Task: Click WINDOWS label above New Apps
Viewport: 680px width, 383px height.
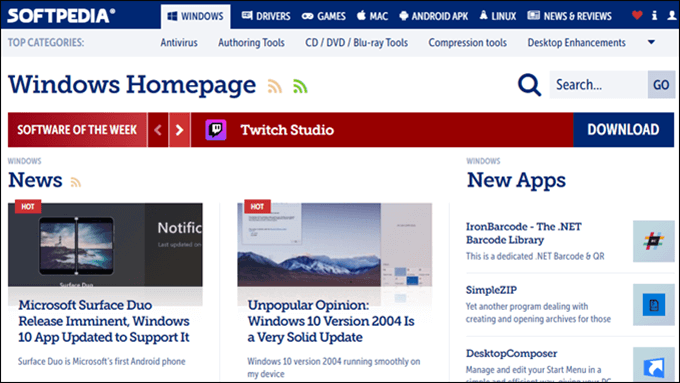Action: point(483,161)
